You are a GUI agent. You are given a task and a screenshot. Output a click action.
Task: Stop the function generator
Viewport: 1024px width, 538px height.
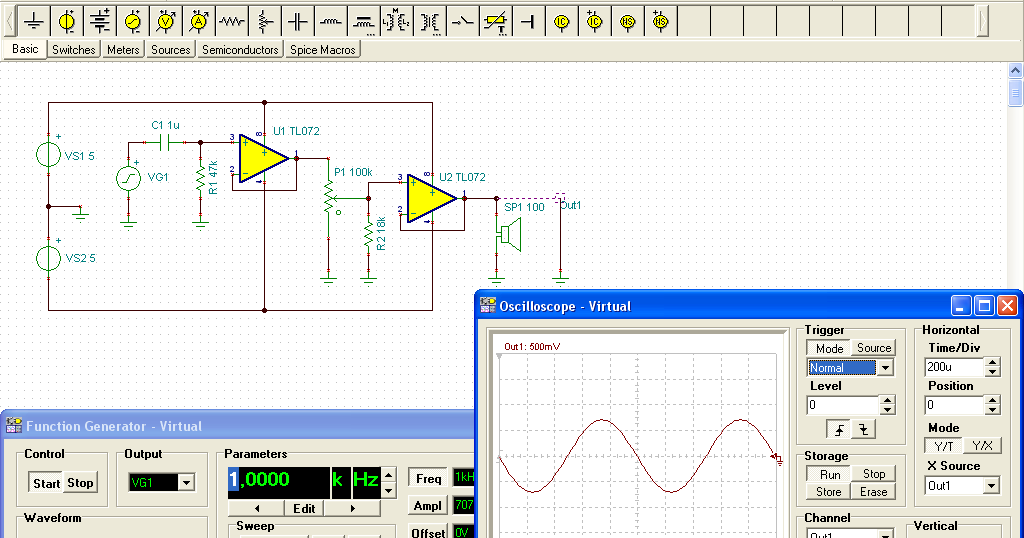(x=80, y=483)
